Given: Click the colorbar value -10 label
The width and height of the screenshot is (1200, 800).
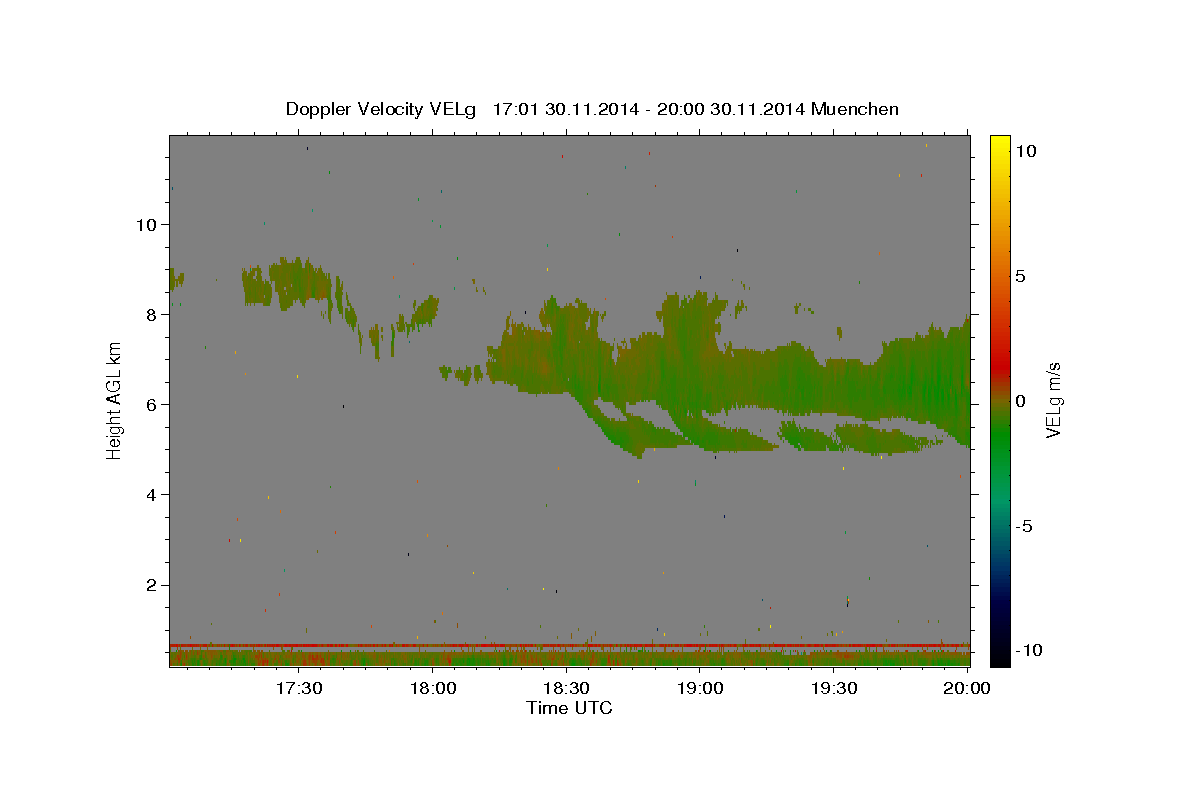Looking at the screenshot, I should point(1028,650).
